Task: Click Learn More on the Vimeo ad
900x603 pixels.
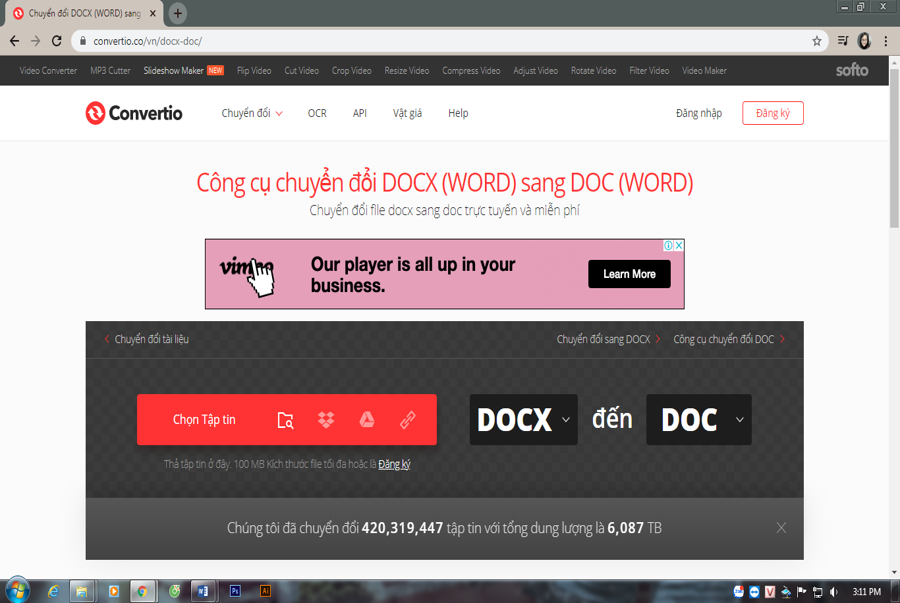Action: point(629,274)
